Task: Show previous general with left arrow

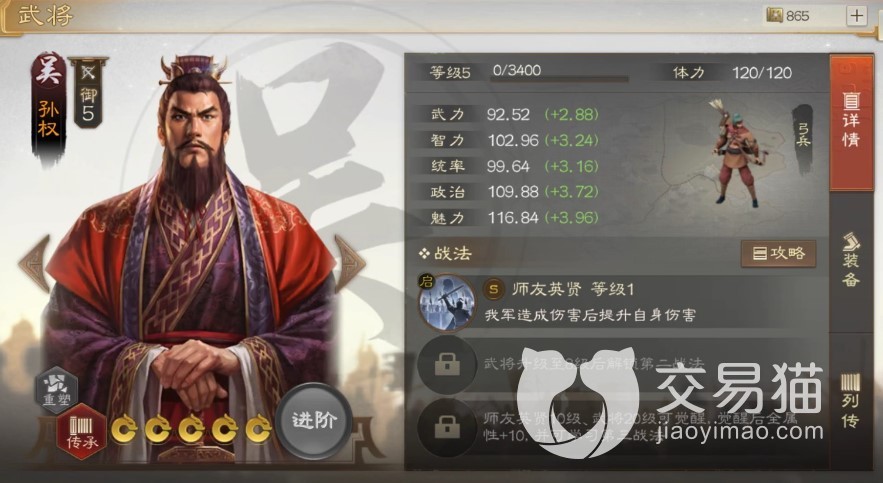Action: pos(34,263)
